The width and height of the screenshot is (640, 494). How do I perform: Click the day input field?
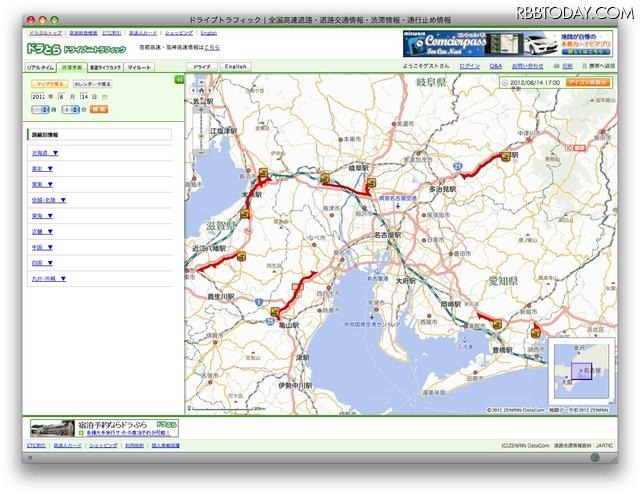pyautogui.click(x=84, y=97)
